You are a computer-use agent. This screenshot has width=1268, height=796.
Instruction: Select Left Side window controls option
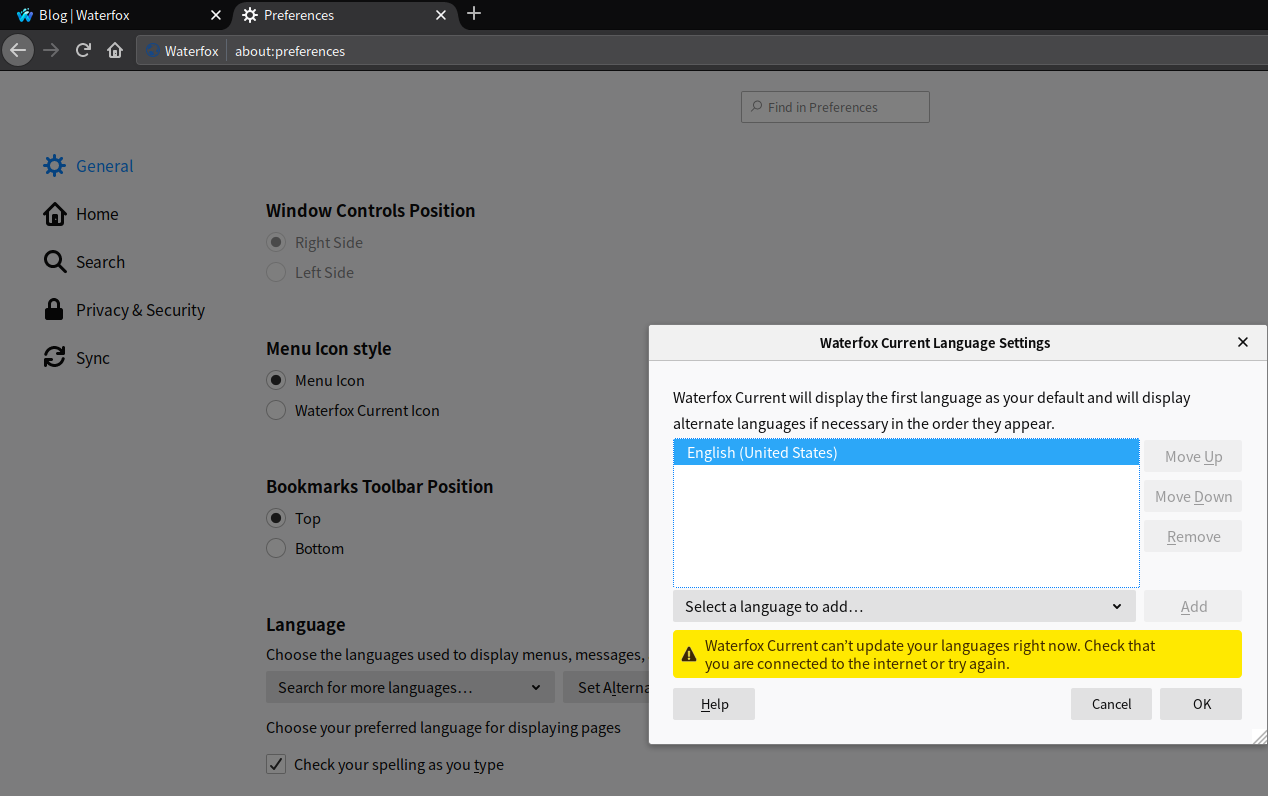coord(276,273)
